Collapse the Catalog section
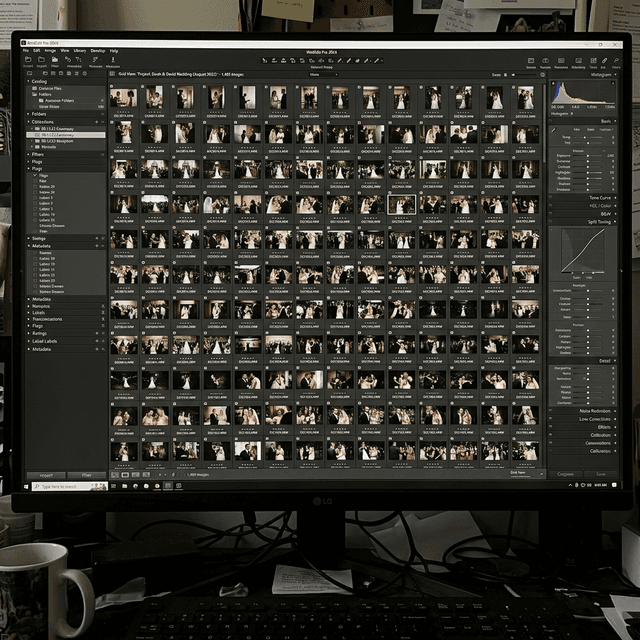 click(29, 81)
